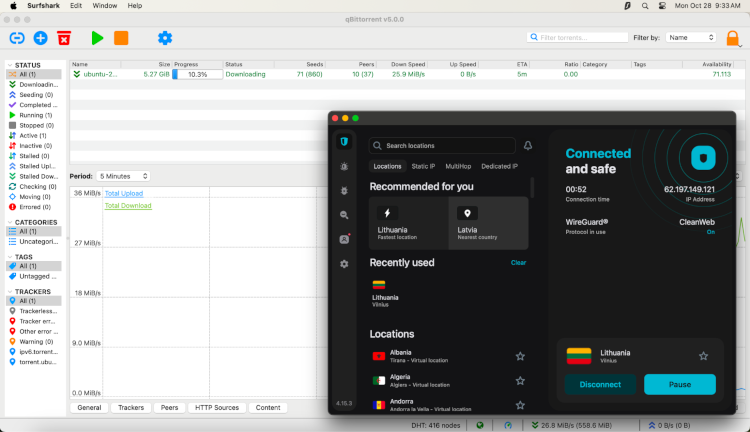Click the red Delete torrent icon
Screen dimensions: 750x432
tap(64, 38)
